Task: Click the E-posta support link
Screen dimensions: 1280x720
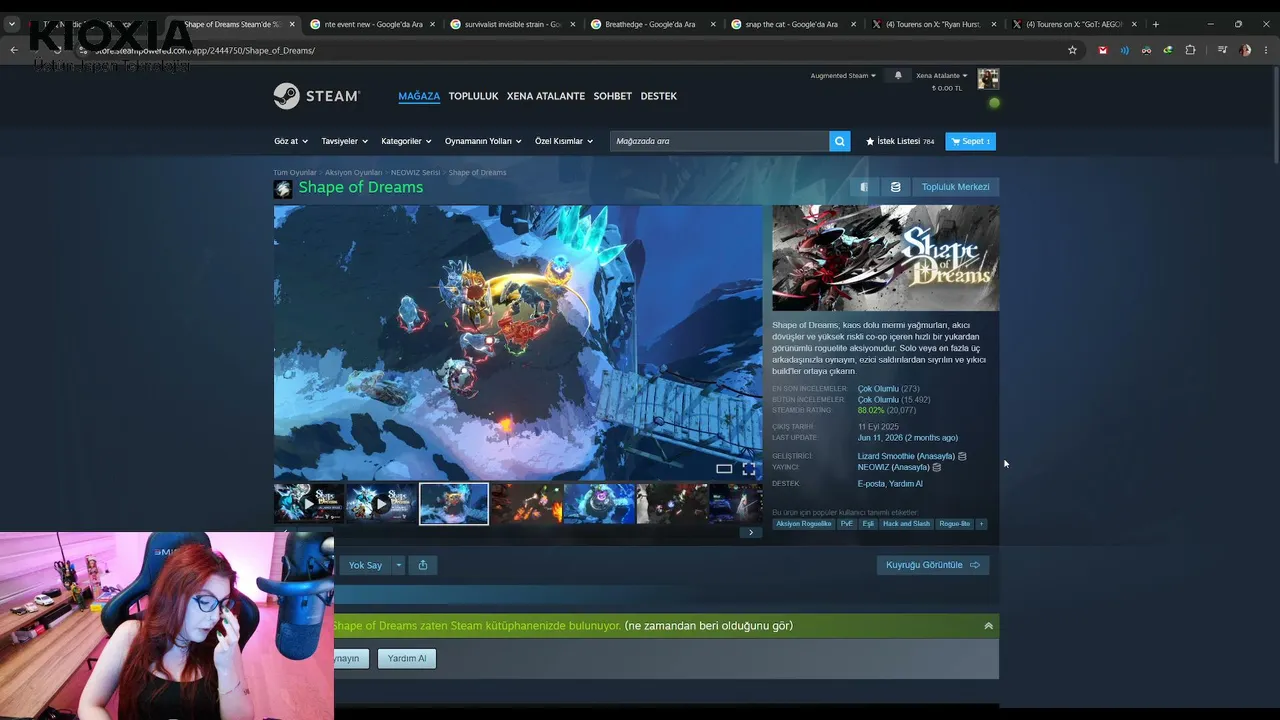Action: tap(871, 484)
